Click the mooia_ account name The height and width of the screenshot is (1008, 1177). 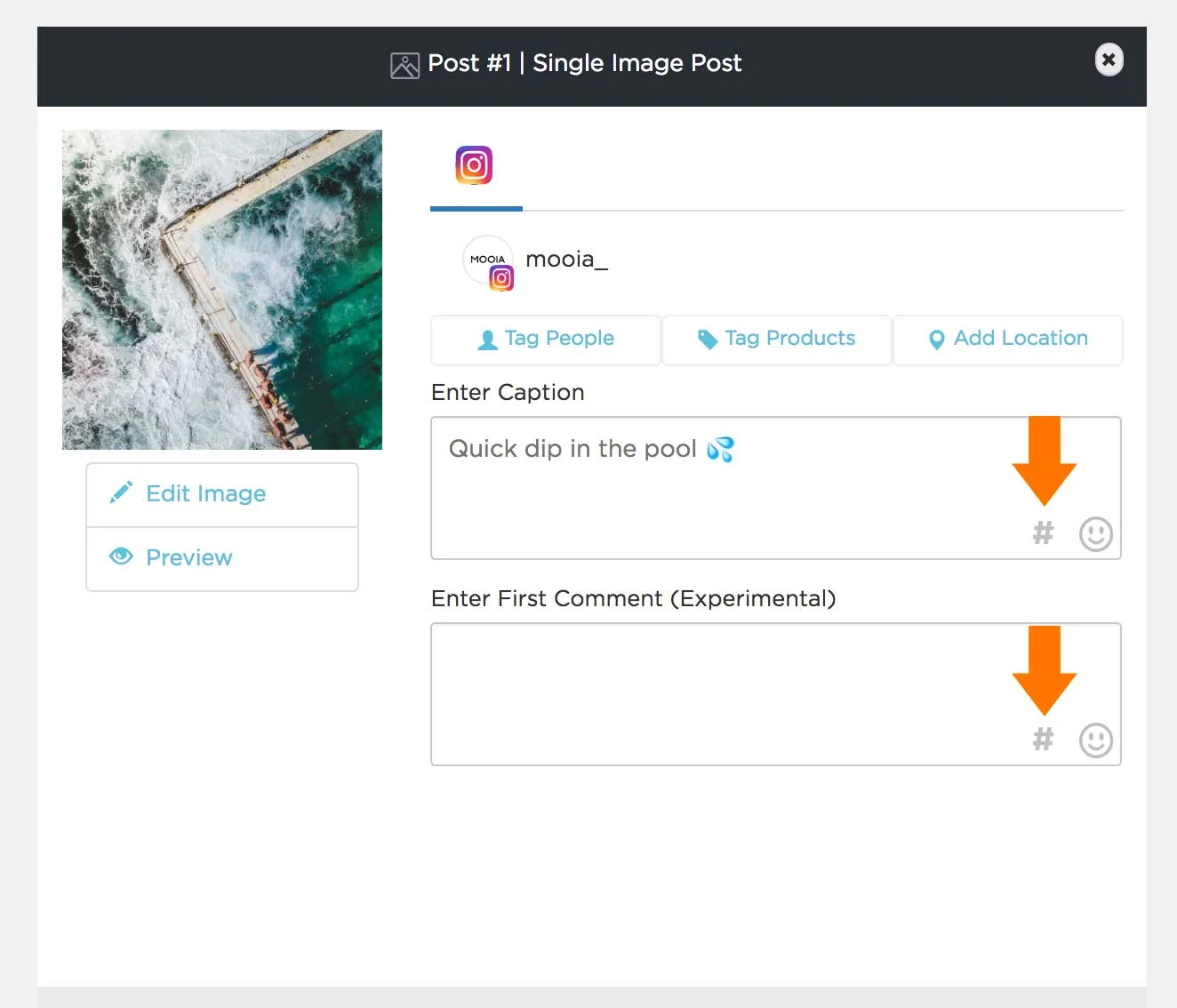(x=566, y=260)
